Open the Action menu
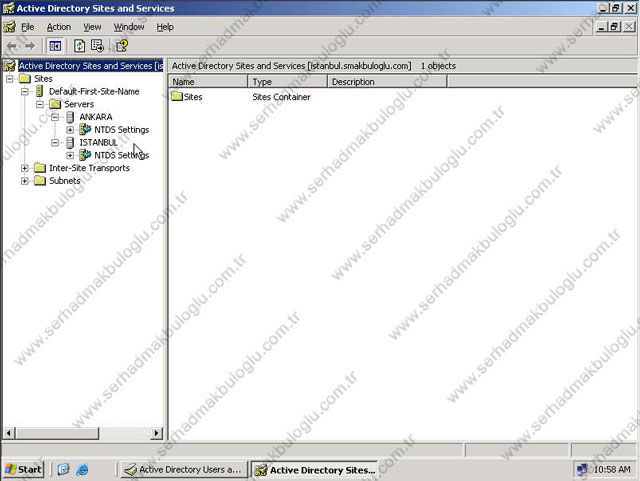The height and width of the screenshot is (481, 640). click(x=59, y=27)
